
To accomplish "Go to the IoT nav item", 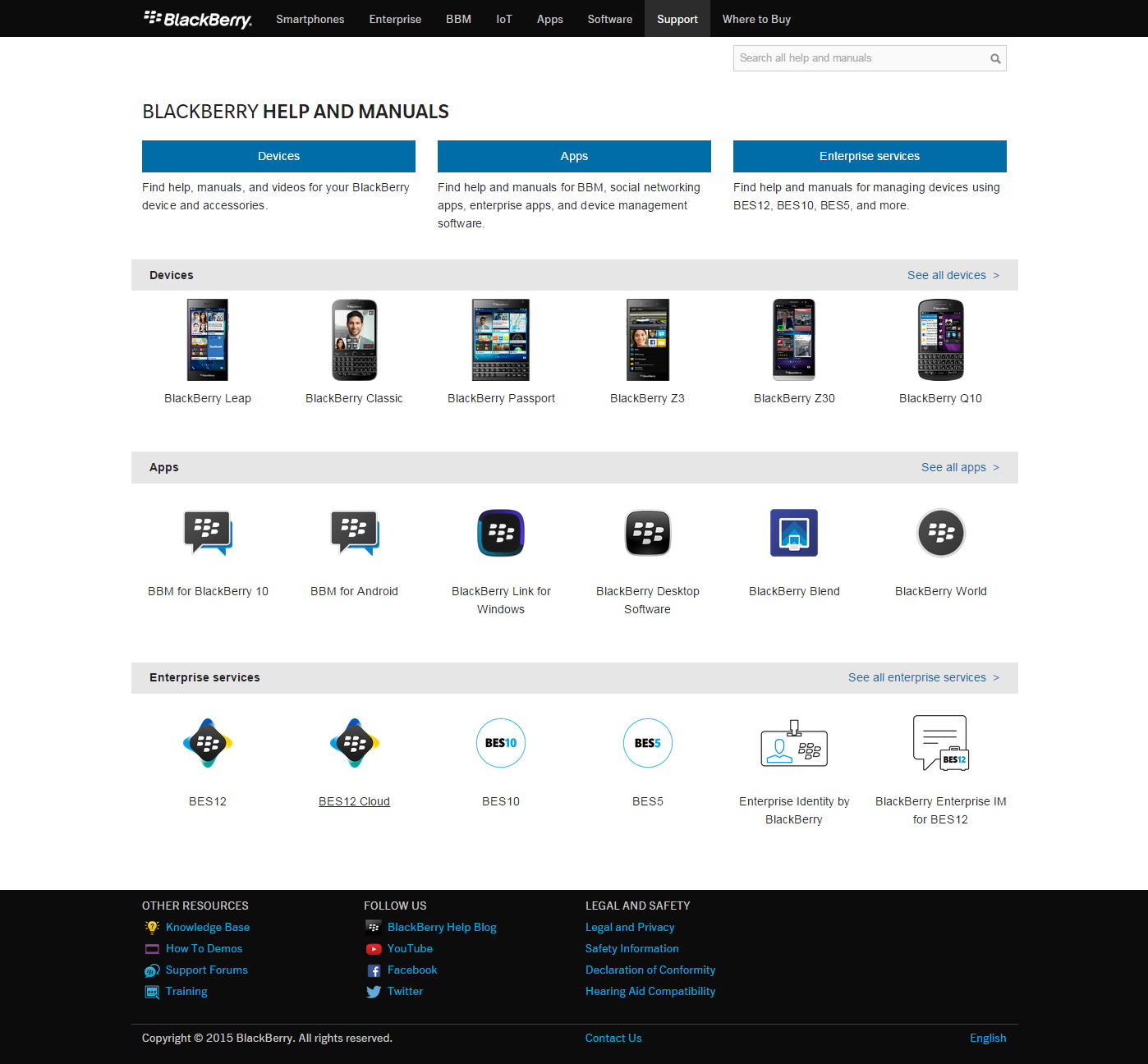I will (x=504, y=19).
